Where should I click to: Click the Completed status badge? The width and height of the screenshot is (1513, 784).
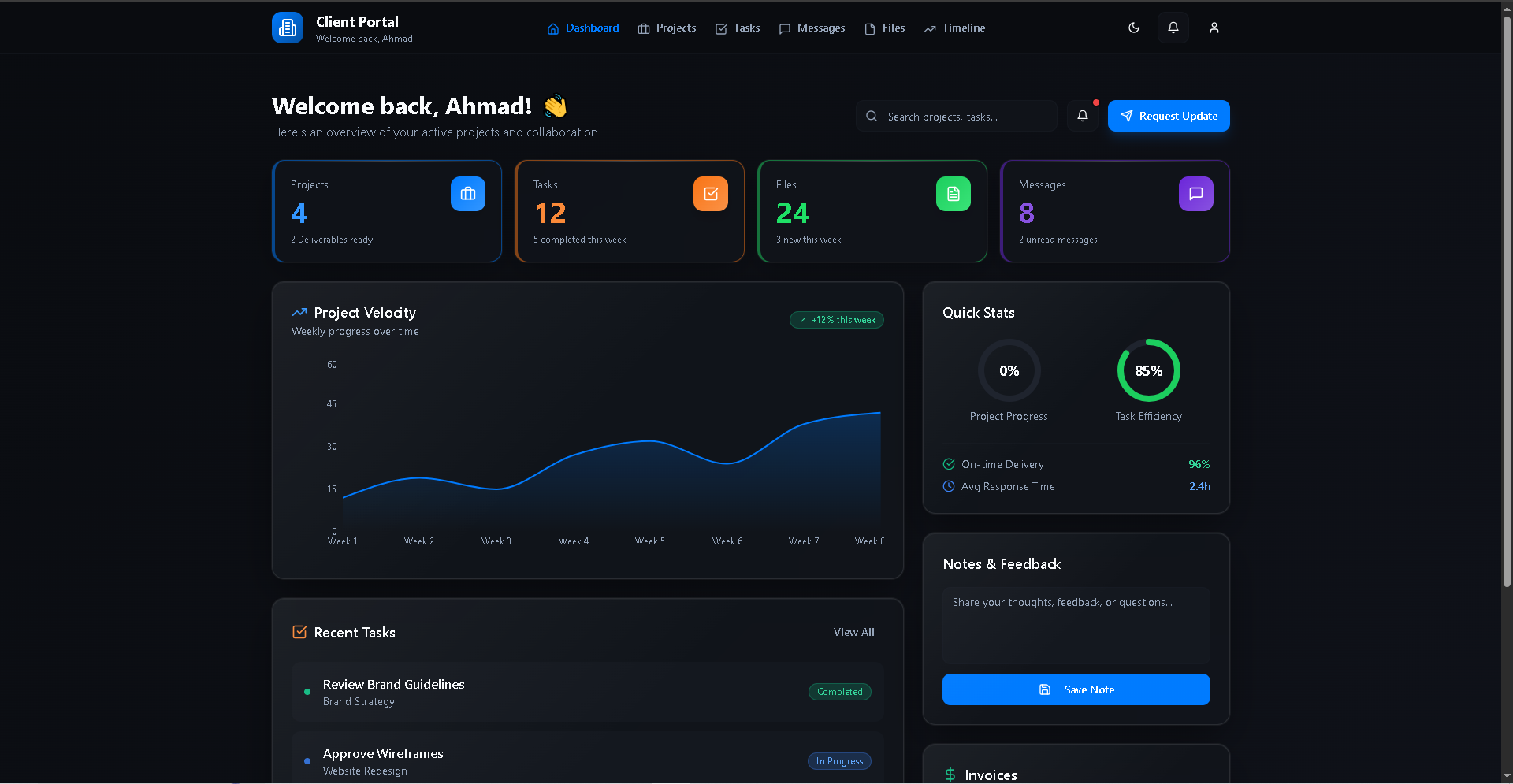click(840, 692)
